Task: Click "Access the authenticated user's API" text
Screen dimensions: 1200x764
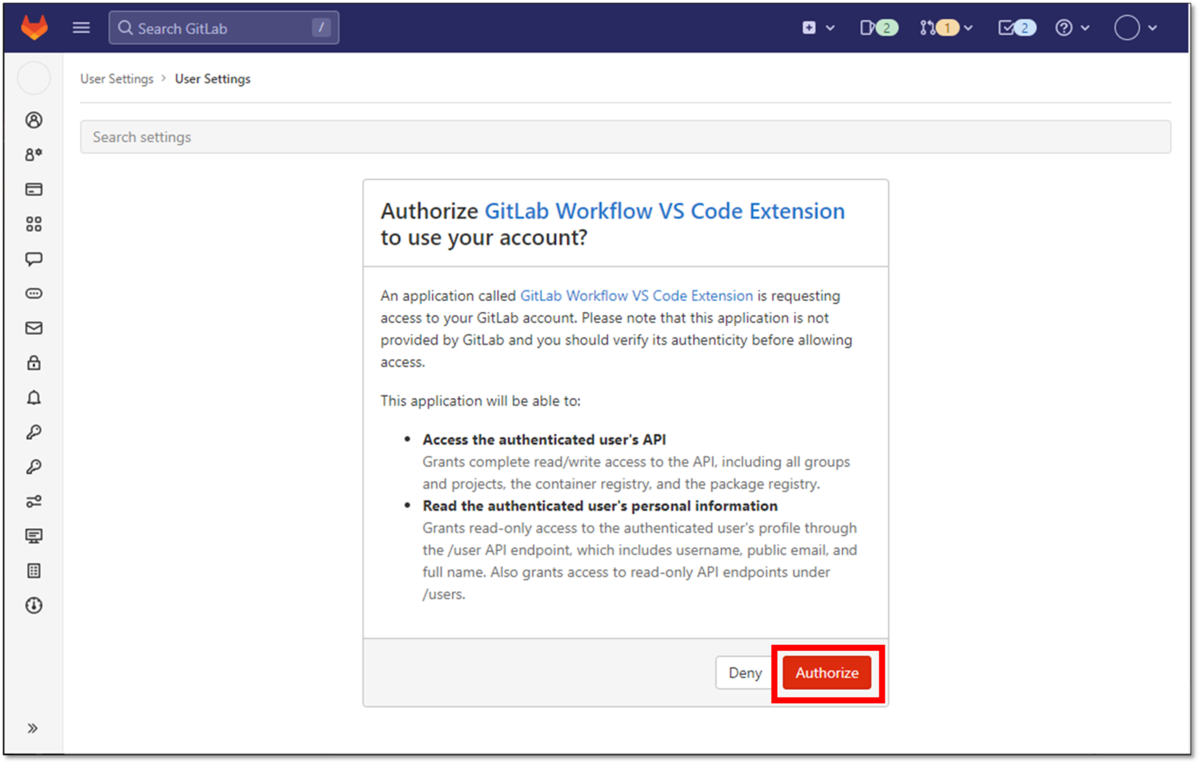Action: click(544, 440)
